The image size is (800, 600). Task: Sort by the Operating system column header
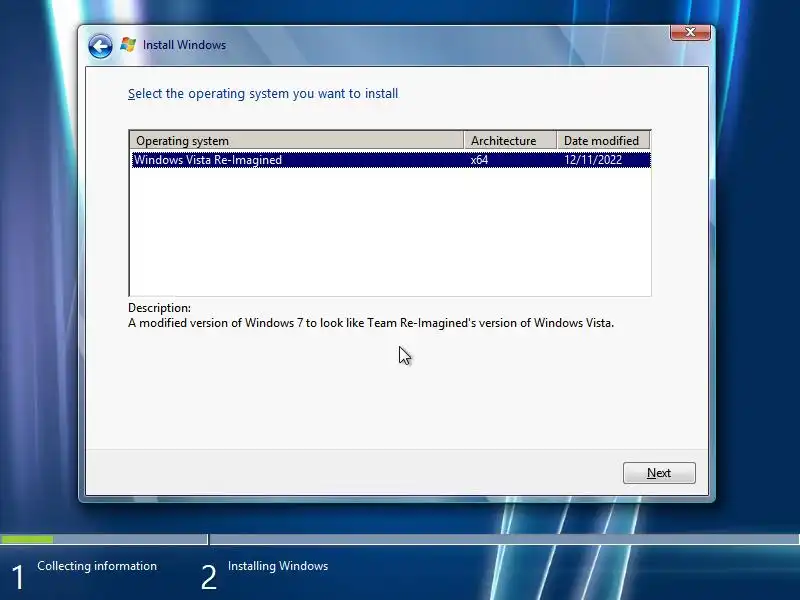tap(296, 140)
